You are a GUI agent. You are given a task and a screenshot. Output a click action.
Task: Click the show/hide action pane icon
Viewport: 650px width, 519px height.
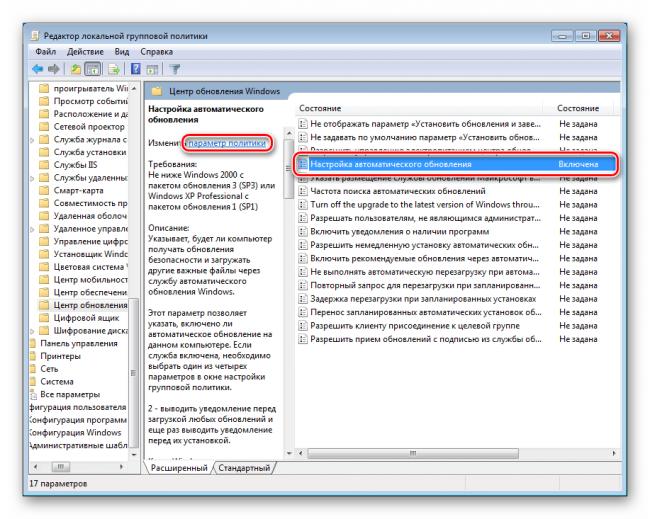point(152,69)
